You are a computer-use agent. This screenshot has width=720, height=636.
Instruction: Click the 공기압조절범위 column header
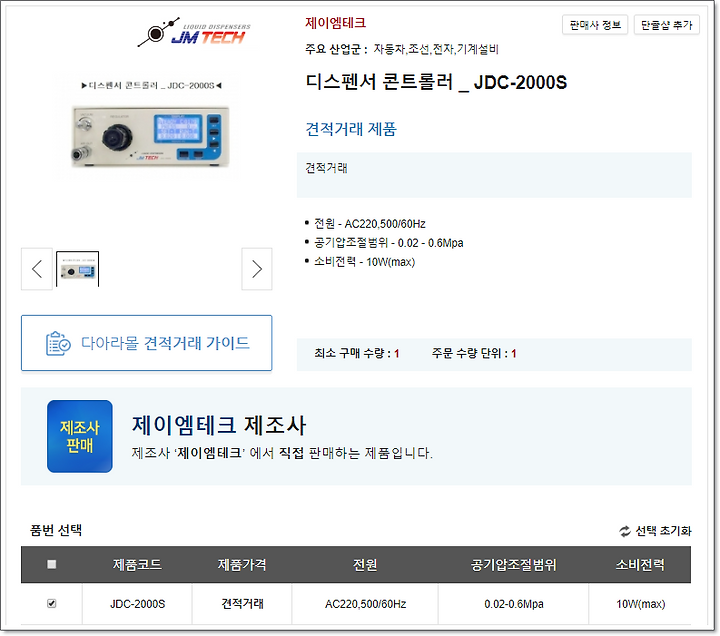point(513,564)
